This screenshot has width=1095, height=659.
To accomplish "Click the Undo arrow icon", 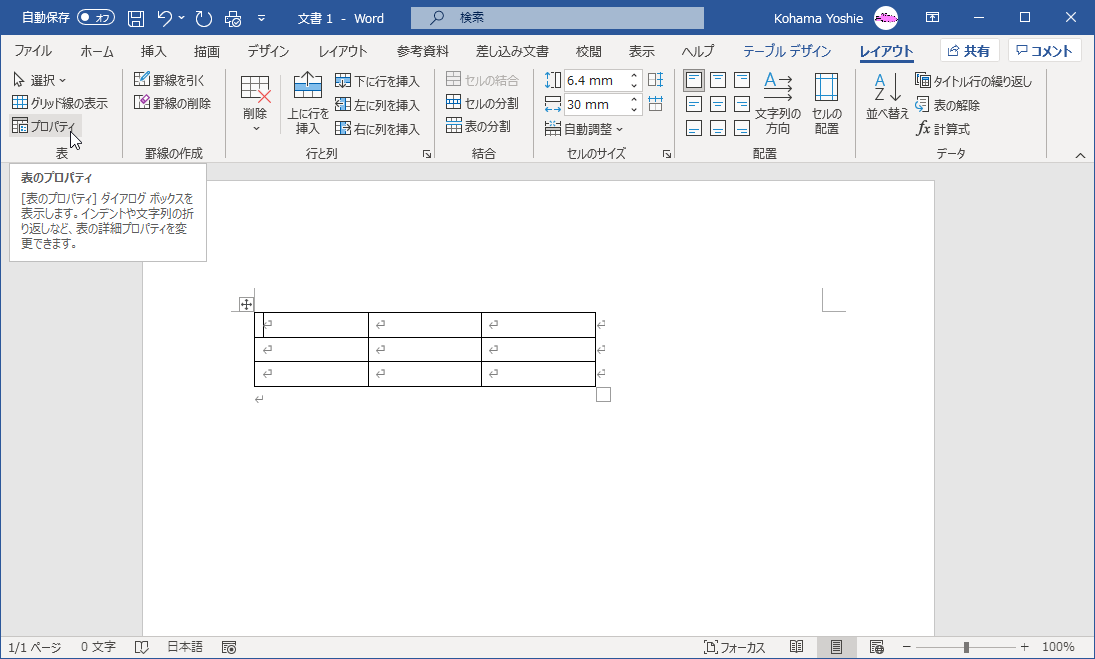I will point(165,18).
